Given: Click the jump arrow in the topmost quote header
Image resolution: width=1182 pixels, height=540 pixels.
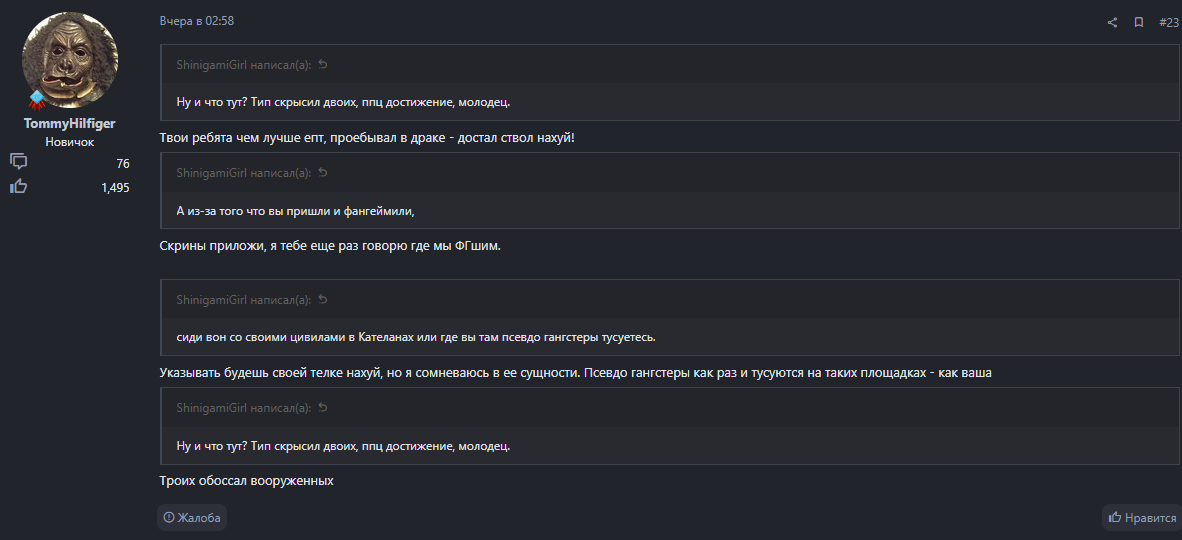Looking at the screenshot, I should [x=323, y=64].
